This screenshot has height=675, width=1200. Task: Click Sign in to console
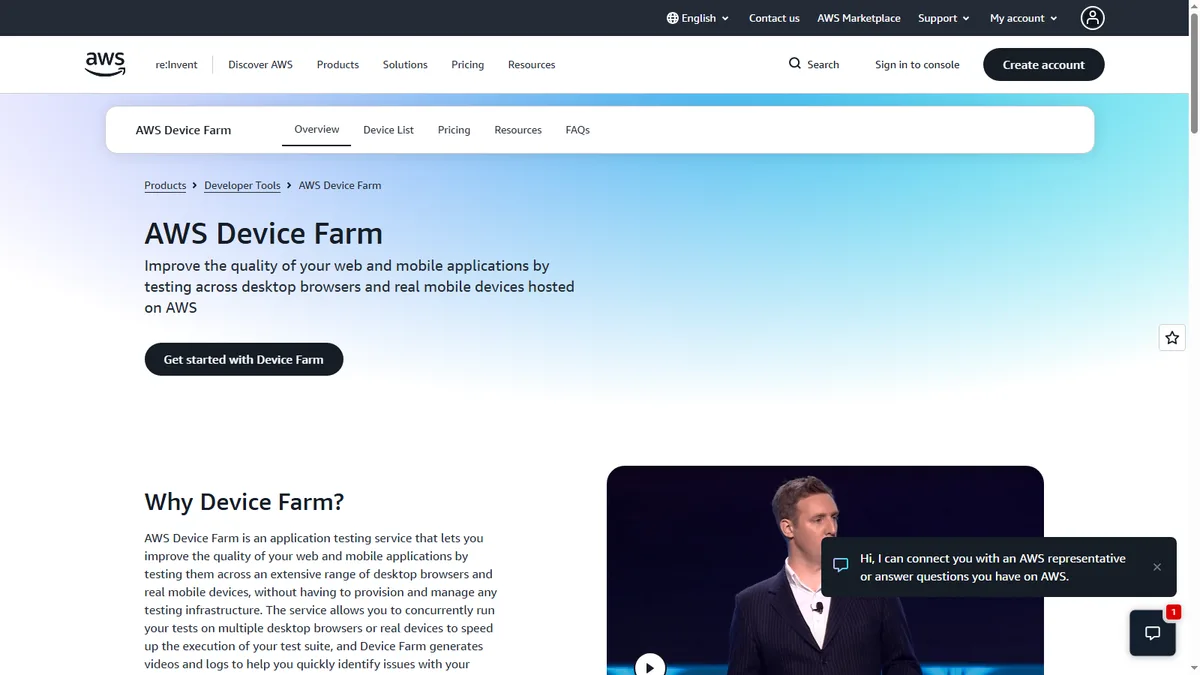917,64
